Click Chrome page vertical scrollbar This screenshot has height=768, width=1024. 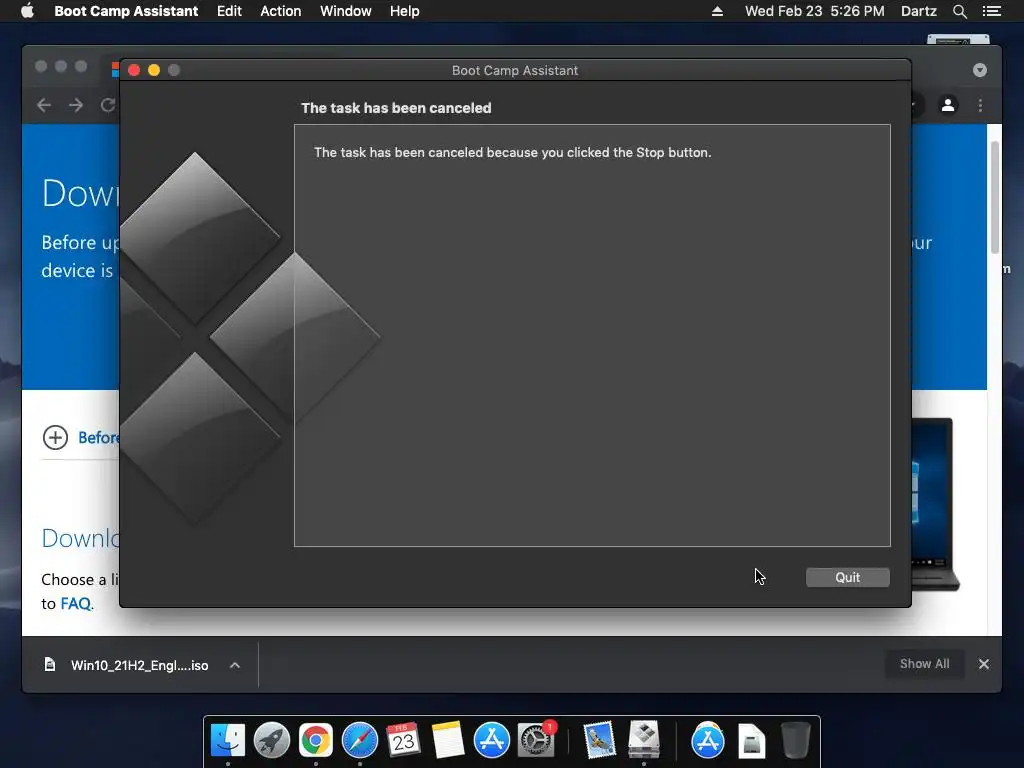[x=995, y=197]
